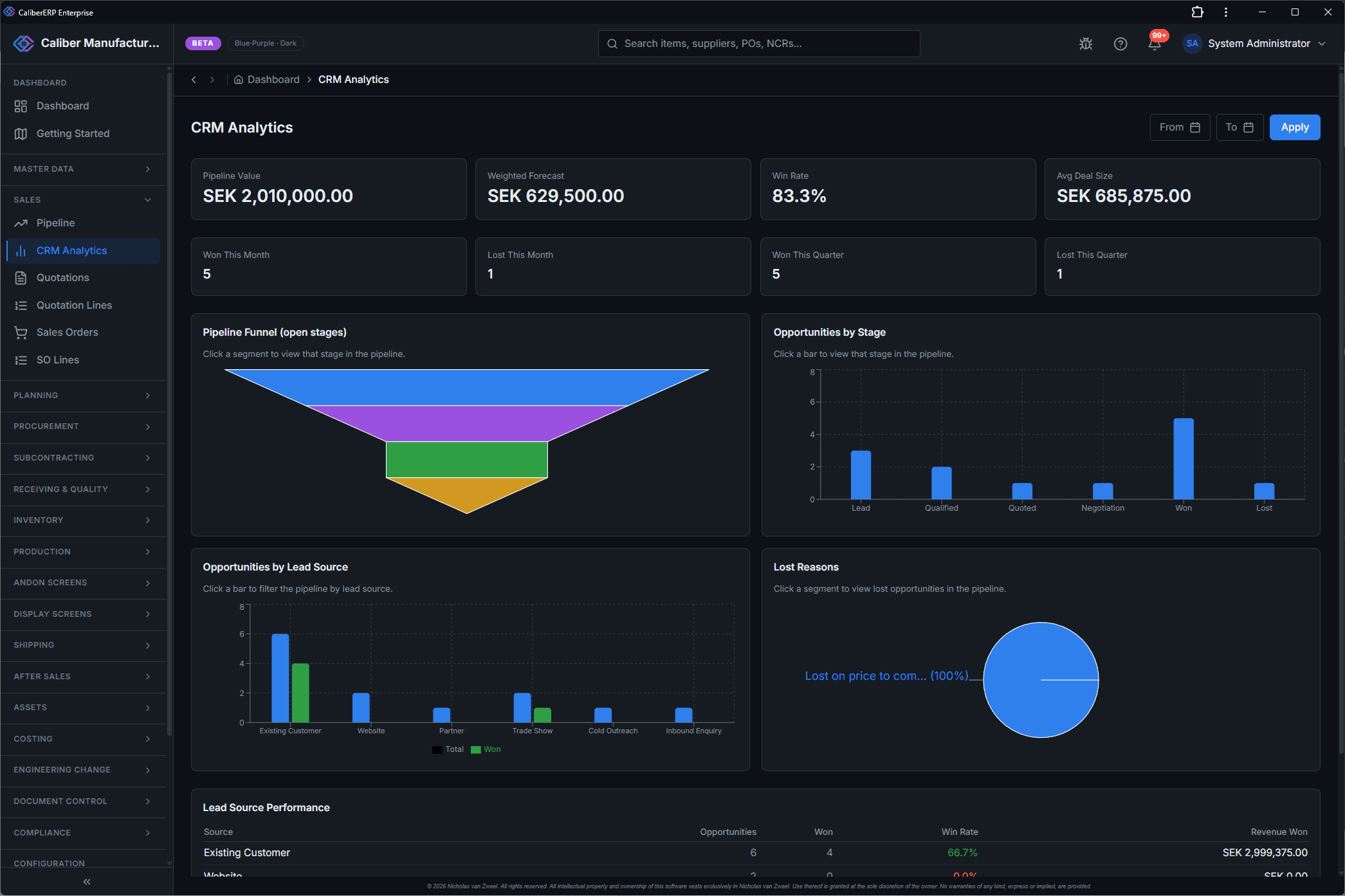Click the Won bar in Opportunities by Stage
Image resolution: width=1345 pixels, height=896 pixels.
point(1184,459)
